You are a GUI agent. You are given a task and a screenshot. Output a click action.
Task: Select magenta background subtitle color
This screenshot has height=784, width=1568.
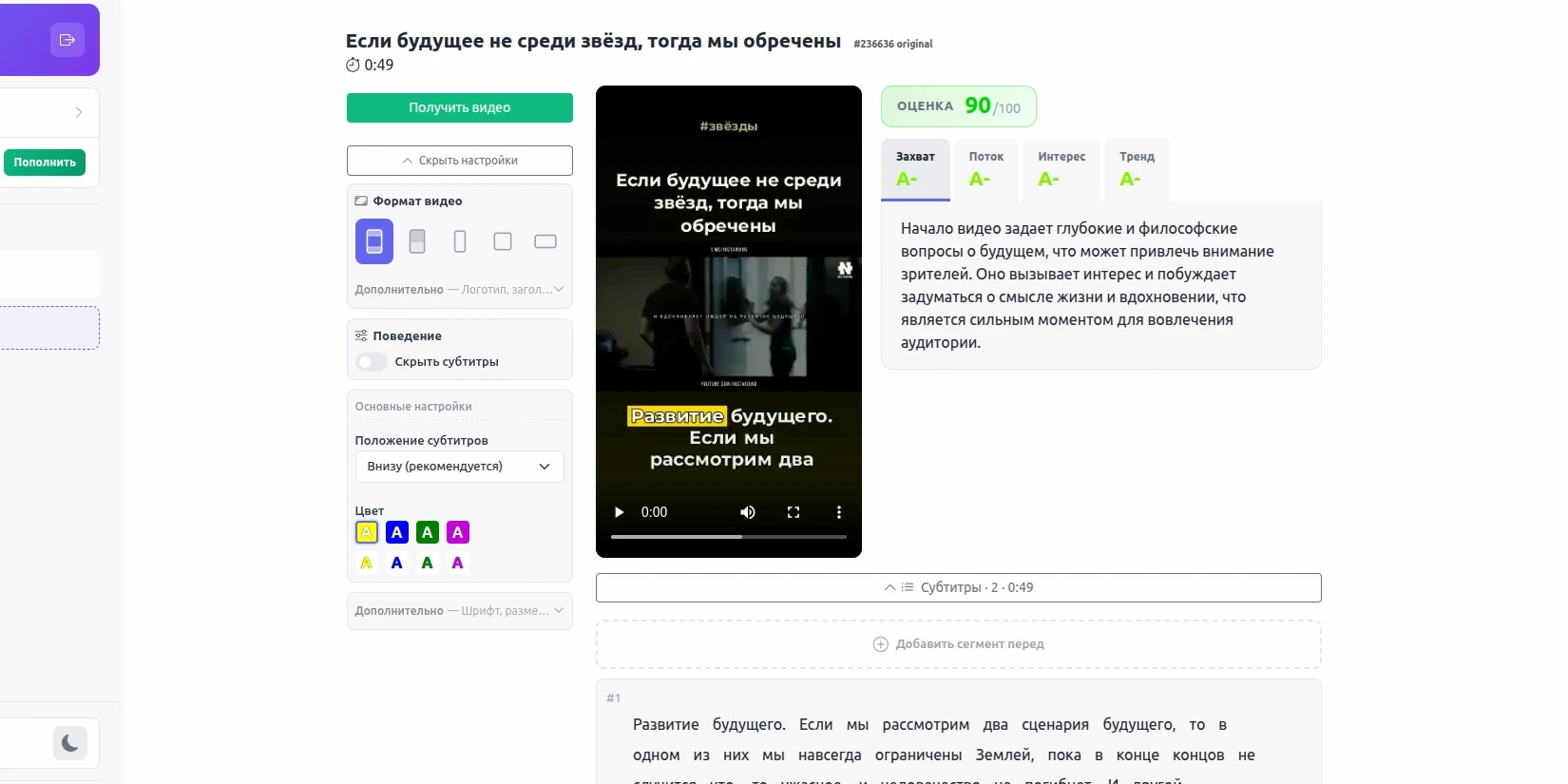tap(458, 532)
